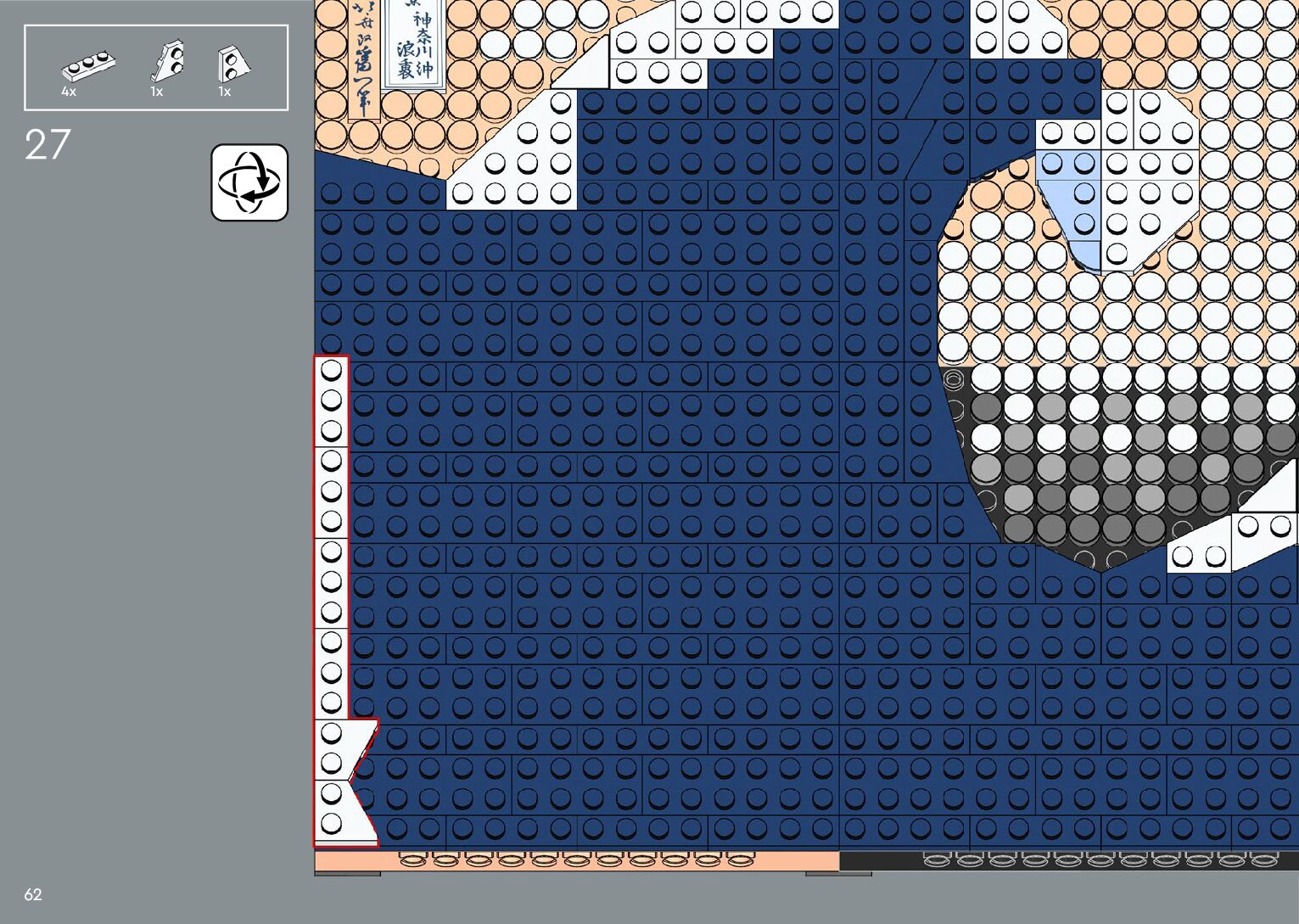Click page number 62

point(33,894)
